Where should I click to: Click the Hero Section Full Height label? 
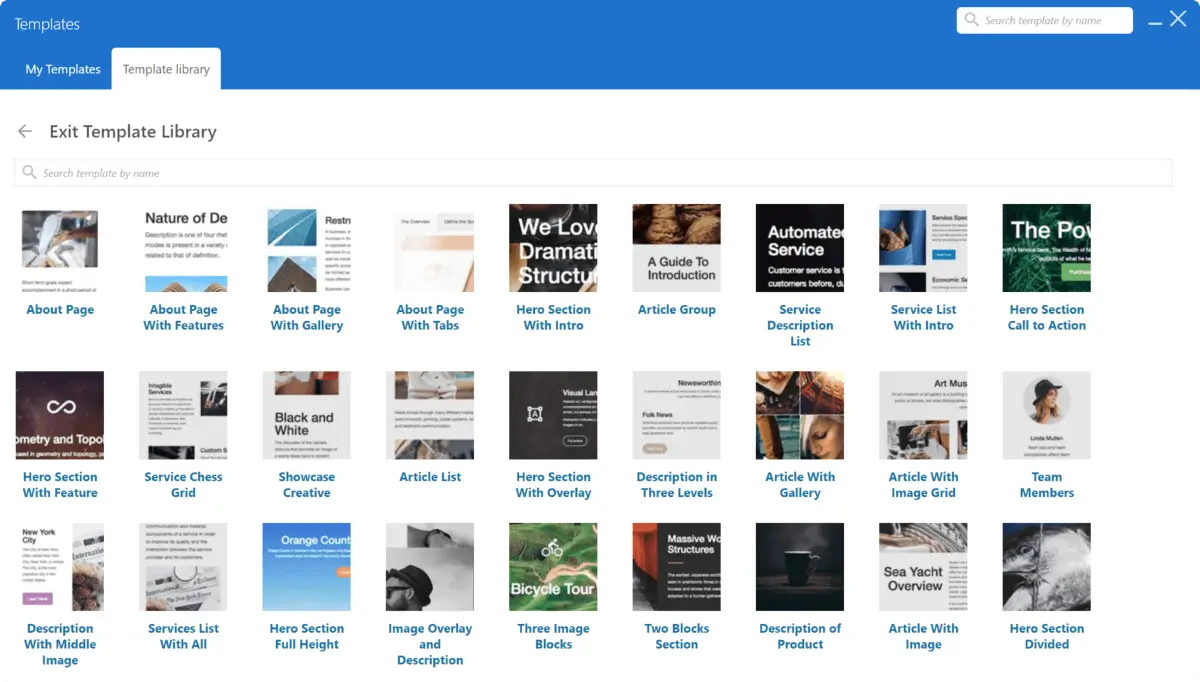point(307,636)
